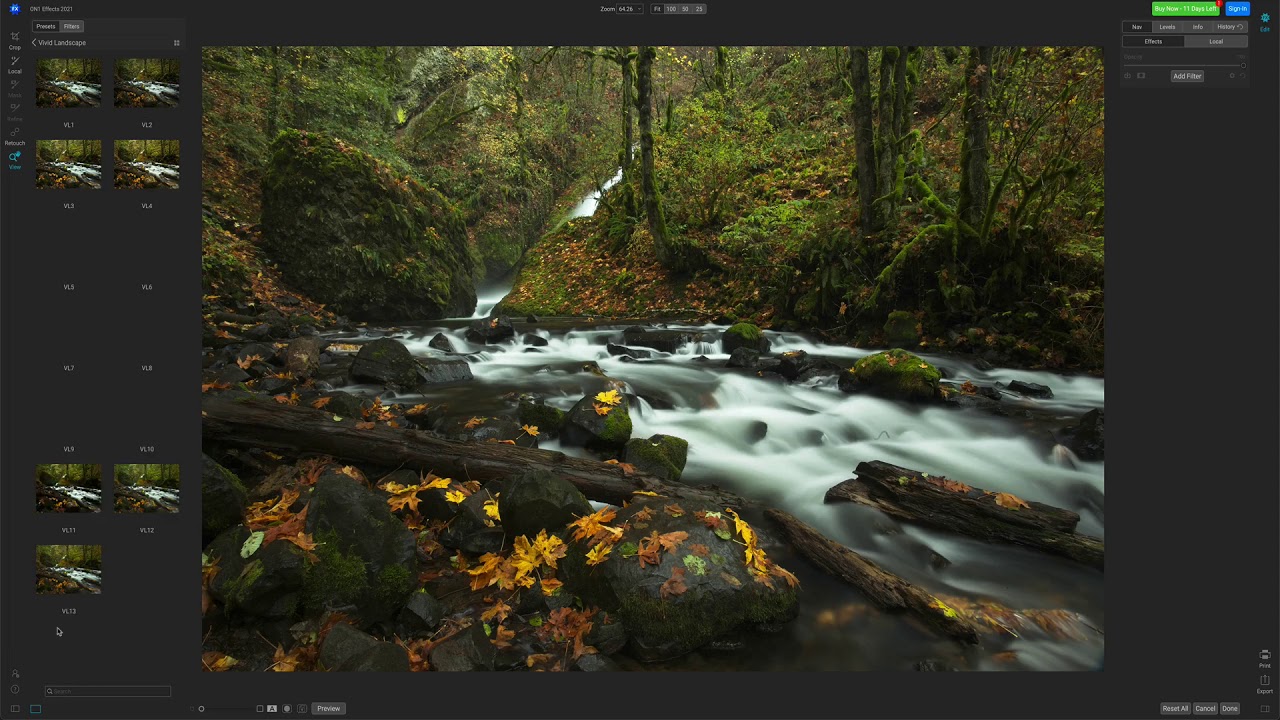
Task: Select the VL11 preset thumbnail
Action: [x=68, y=488]
